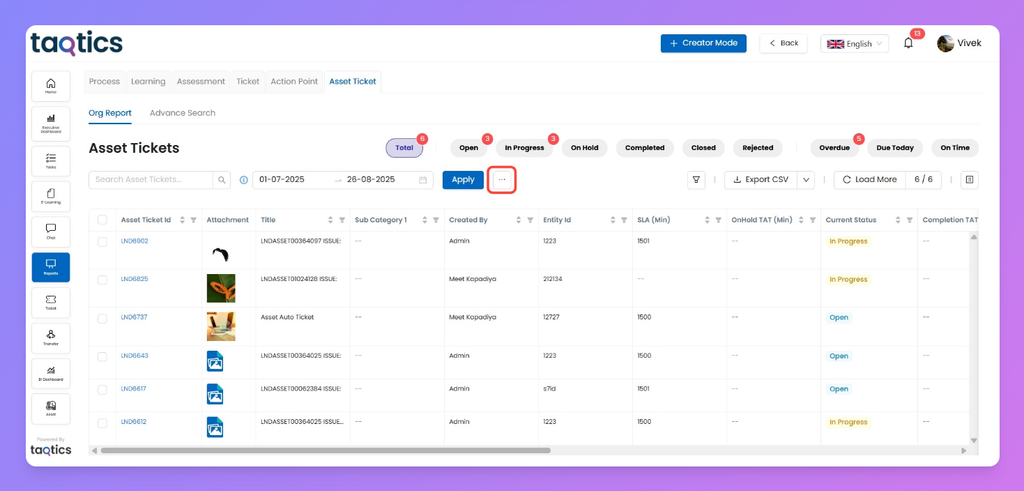This screenshot has width=1024, height=491.
Task: Open the English language dropdown
Action: [x=854, y=44]
